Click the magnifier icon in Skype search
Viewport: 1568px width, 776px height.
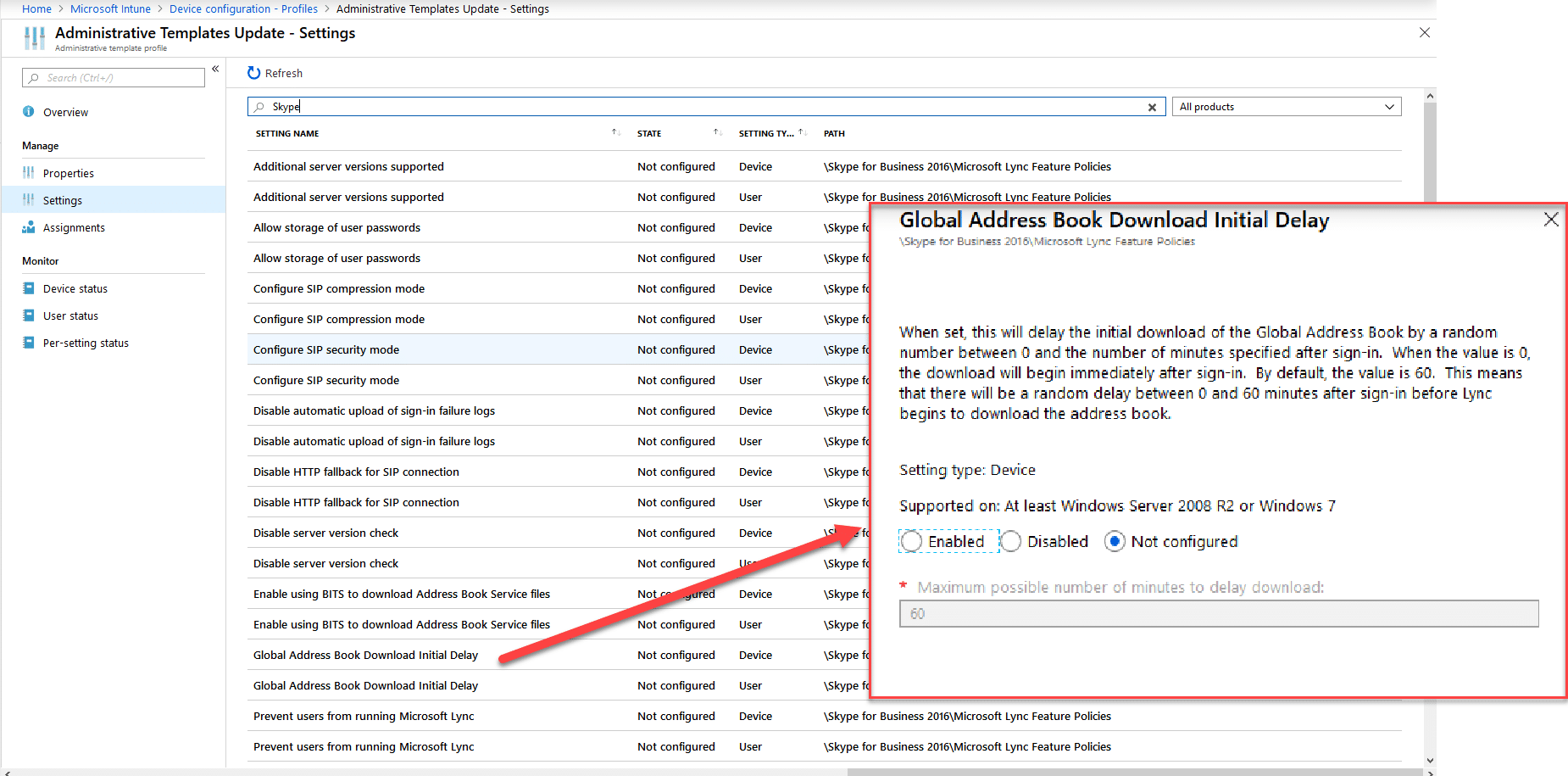(x=259, y=107)
